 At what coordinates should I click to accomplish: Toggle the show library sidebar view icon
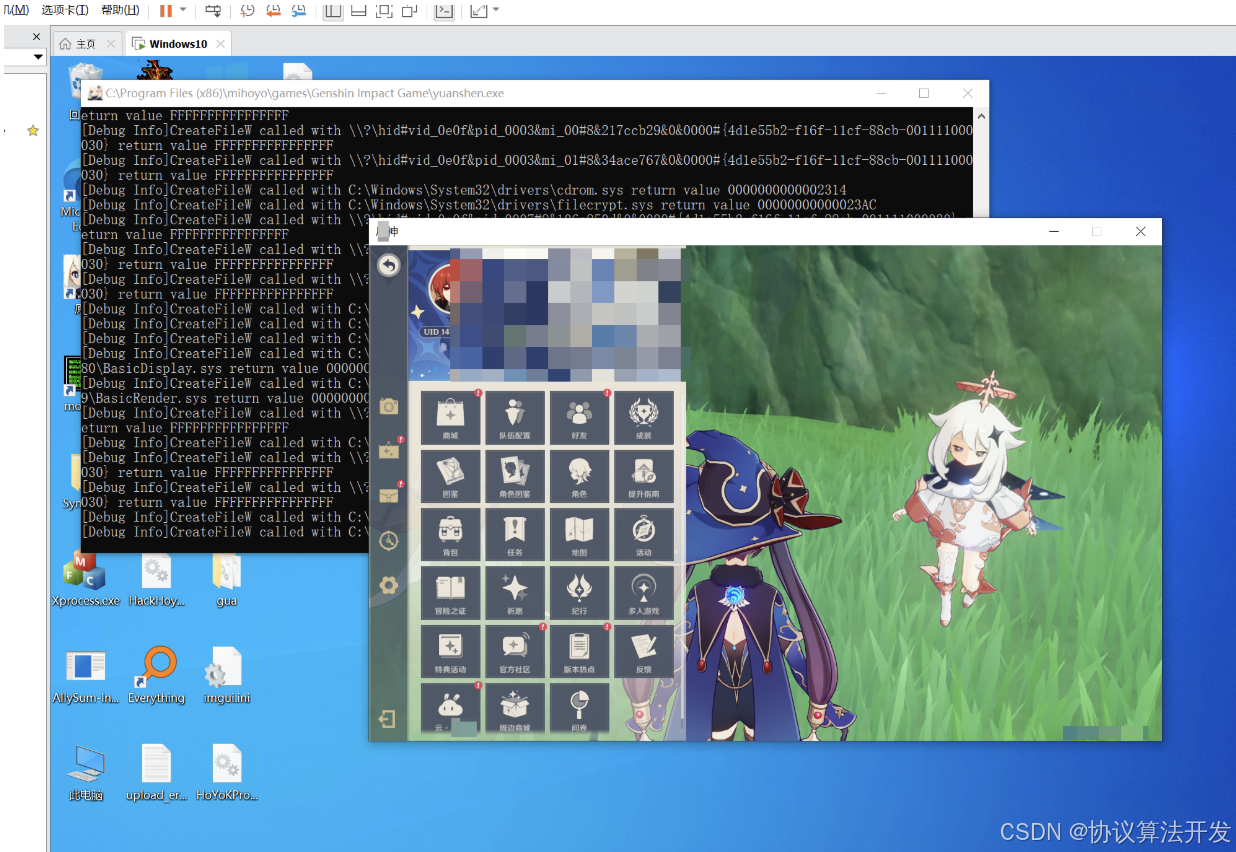coord(333,11)
